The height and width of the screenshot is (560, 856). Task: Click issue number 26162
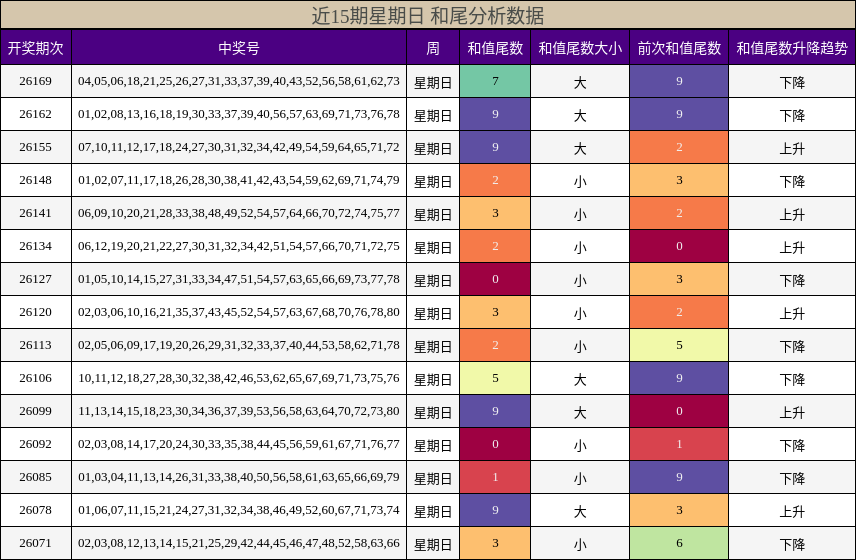(x=35, y=114)
